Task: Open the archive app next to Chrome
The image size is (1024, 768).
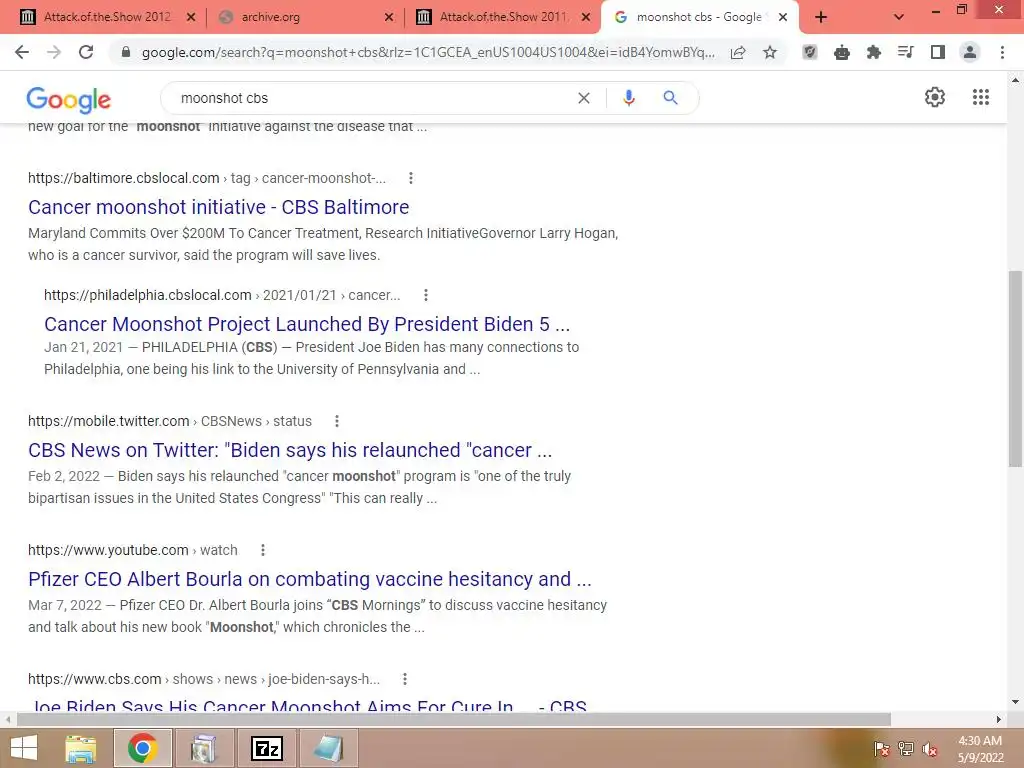Action: pos(204,748)
